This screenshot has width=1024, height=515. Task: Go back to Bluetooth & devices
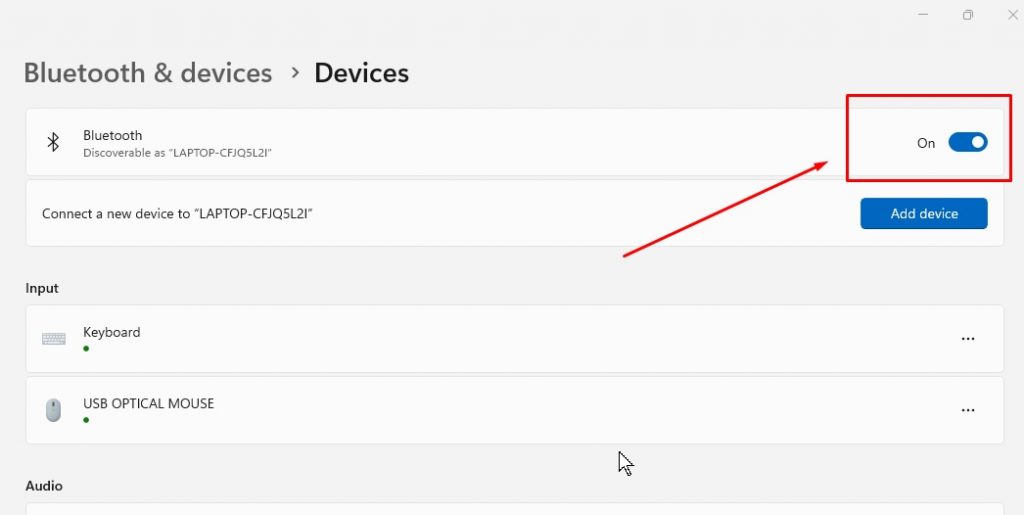click(148, 73)
